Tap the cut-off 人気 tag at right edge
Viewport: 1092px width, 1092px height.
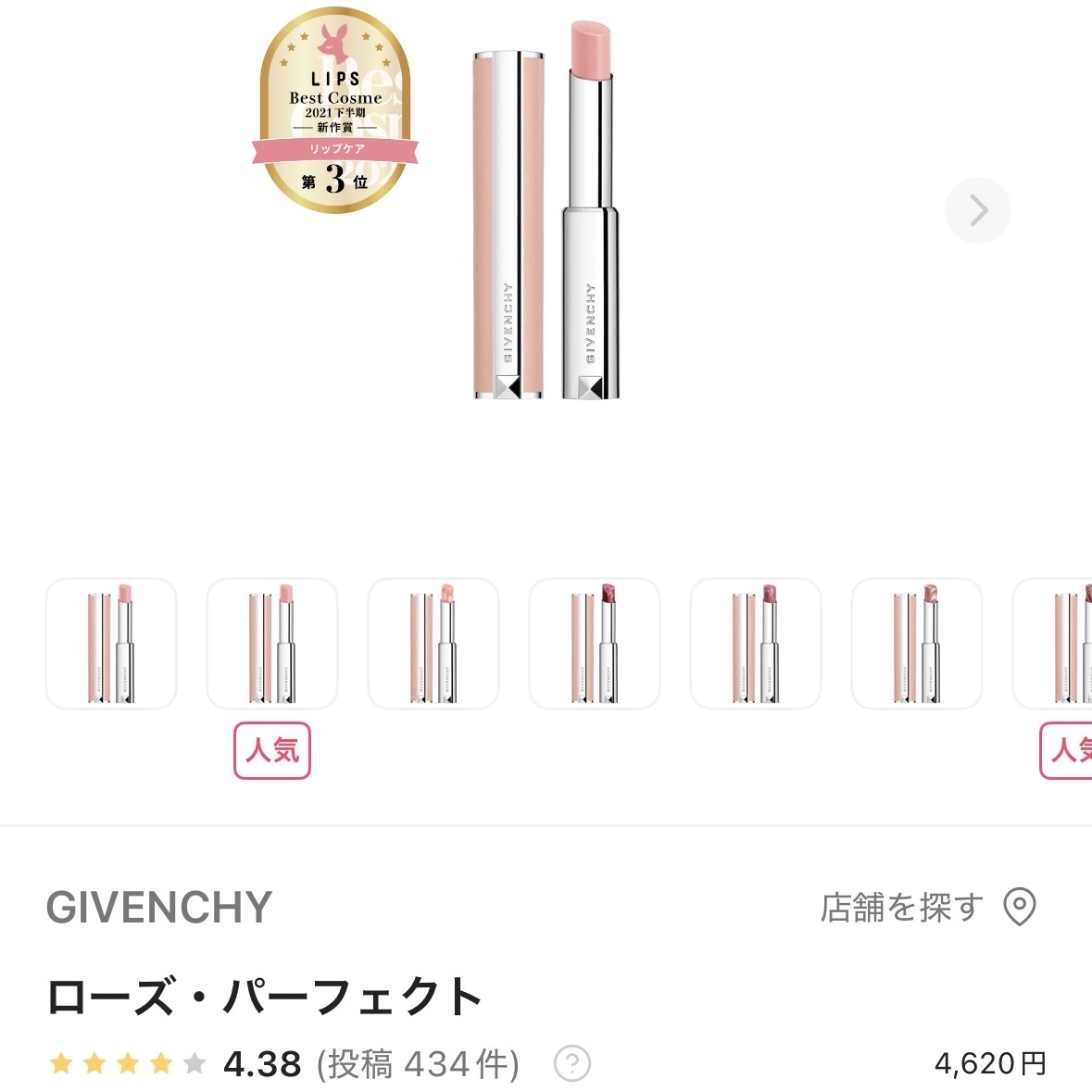pyautogui.click(x=1065, y=750)
